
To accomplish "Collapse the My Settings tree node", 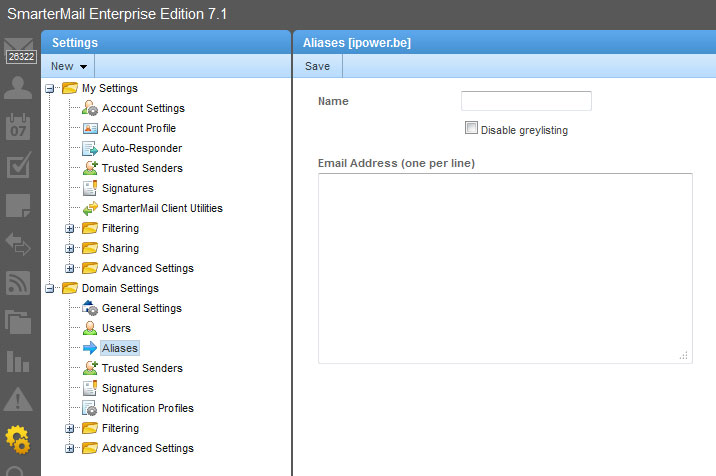I will [51, 88].
